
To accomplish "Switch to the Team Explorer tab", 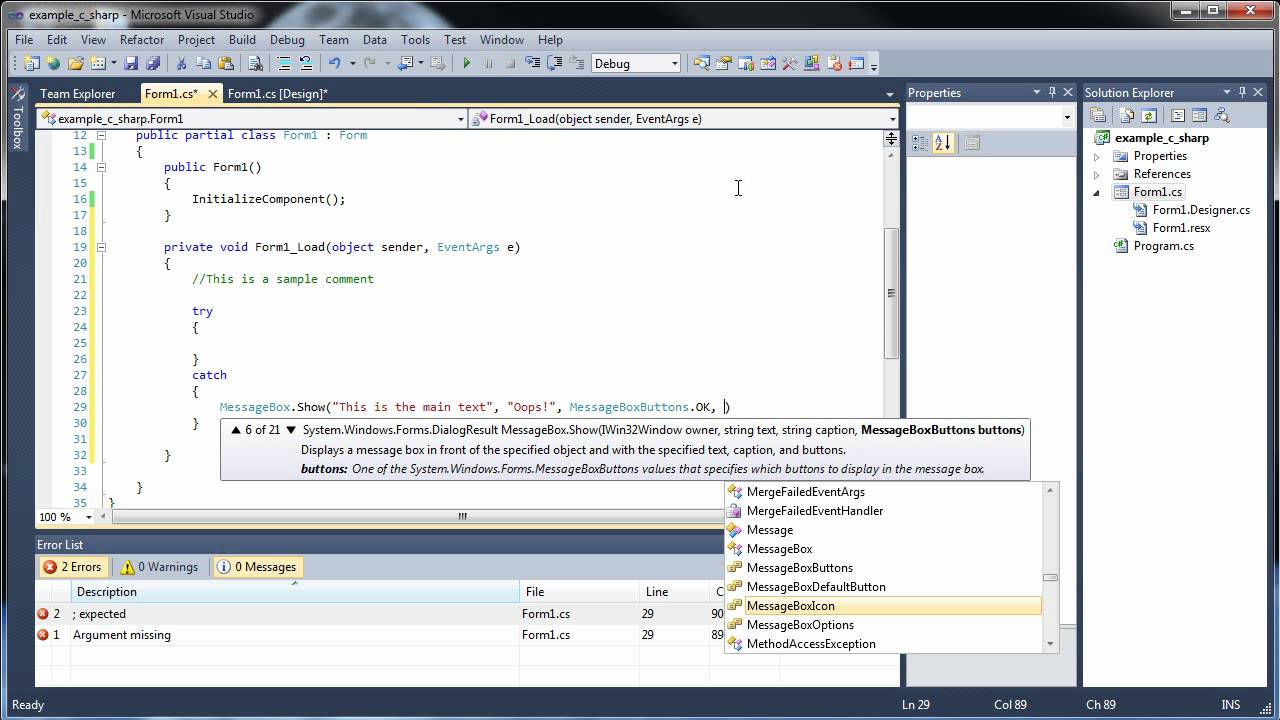I will [78, 93].
